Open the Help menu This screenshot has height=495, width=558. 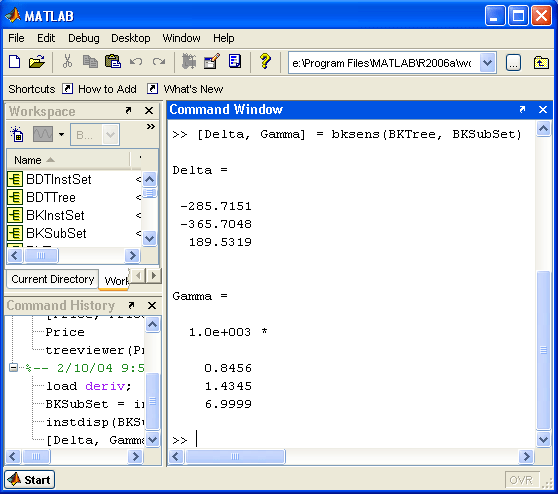[224, 38]
